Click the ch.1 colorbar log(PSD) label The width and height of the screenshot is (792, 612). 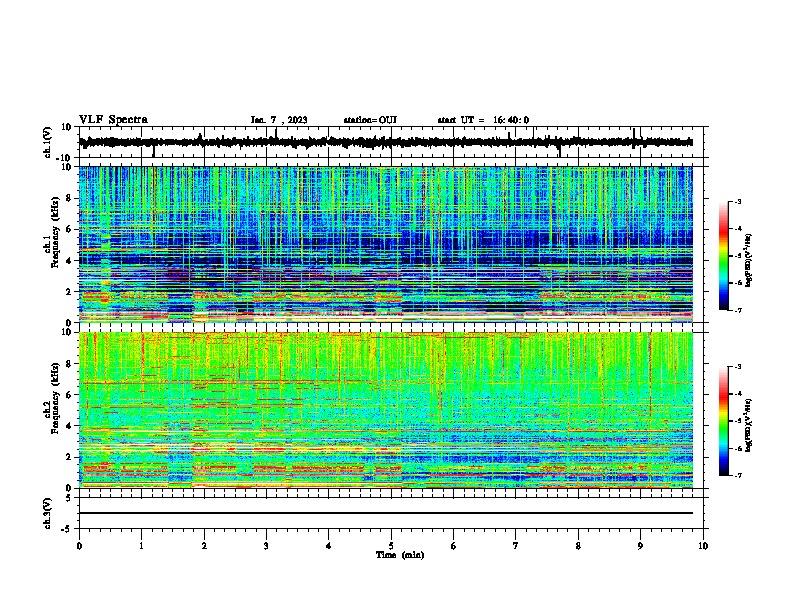coord(749,261)
